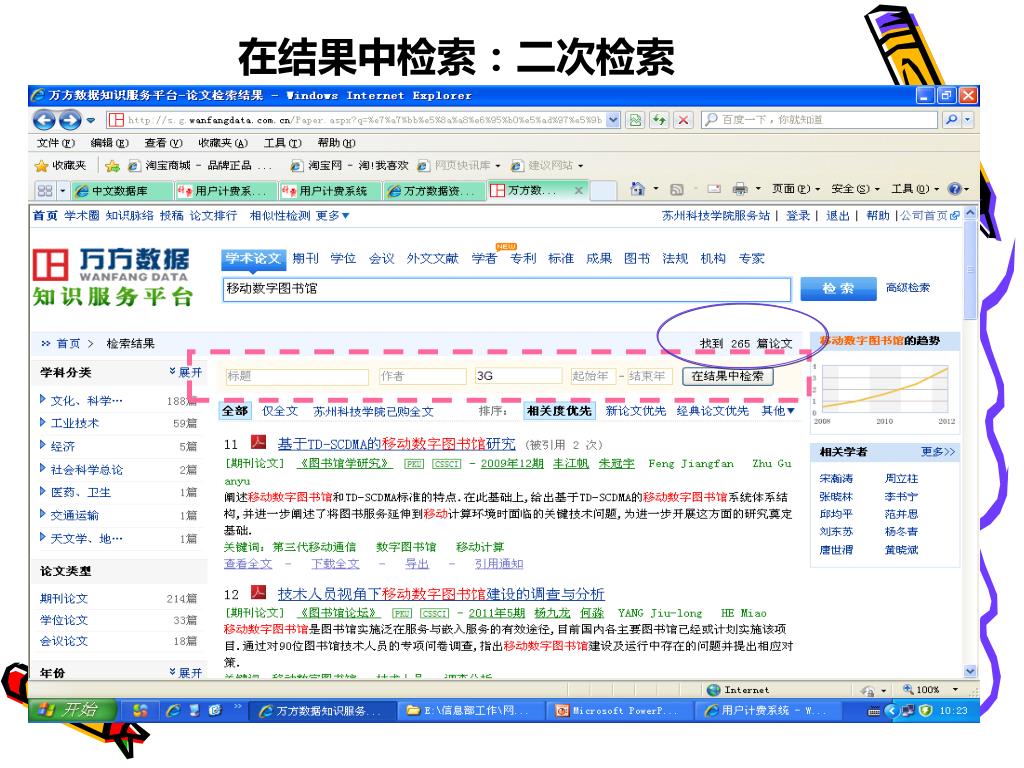
Task: Click the Home icon in the command bar
Action: tap(638, 189)
